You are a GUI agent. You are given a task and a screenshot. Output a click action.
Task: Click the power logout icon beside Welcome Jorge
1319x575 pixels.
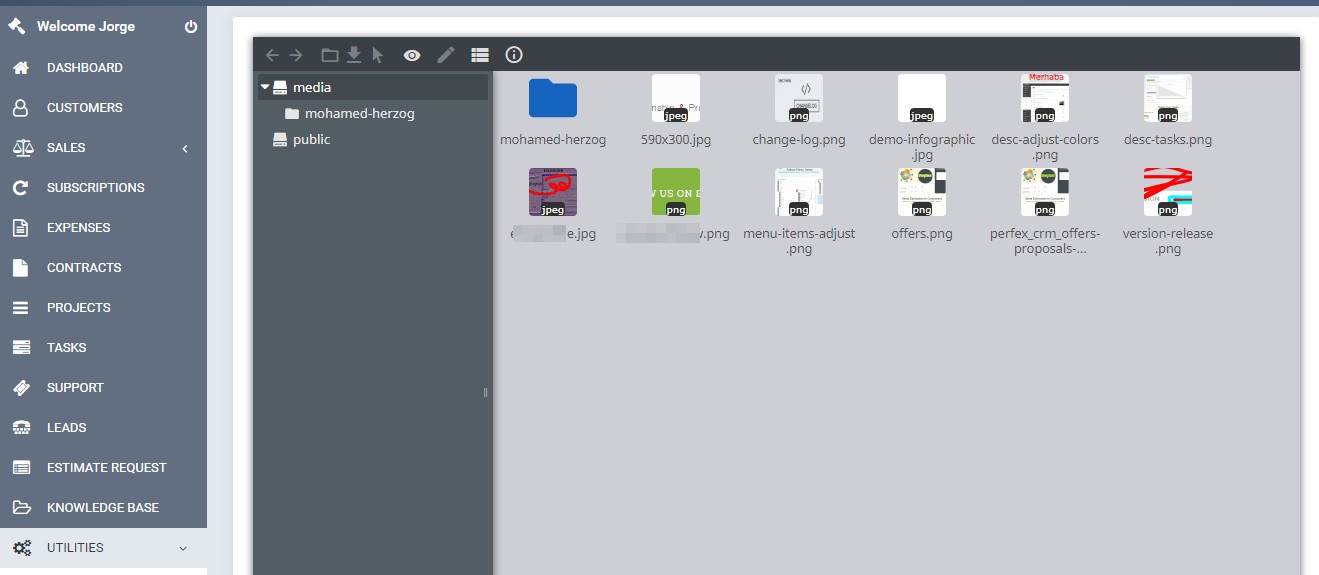tap(191, 27)
